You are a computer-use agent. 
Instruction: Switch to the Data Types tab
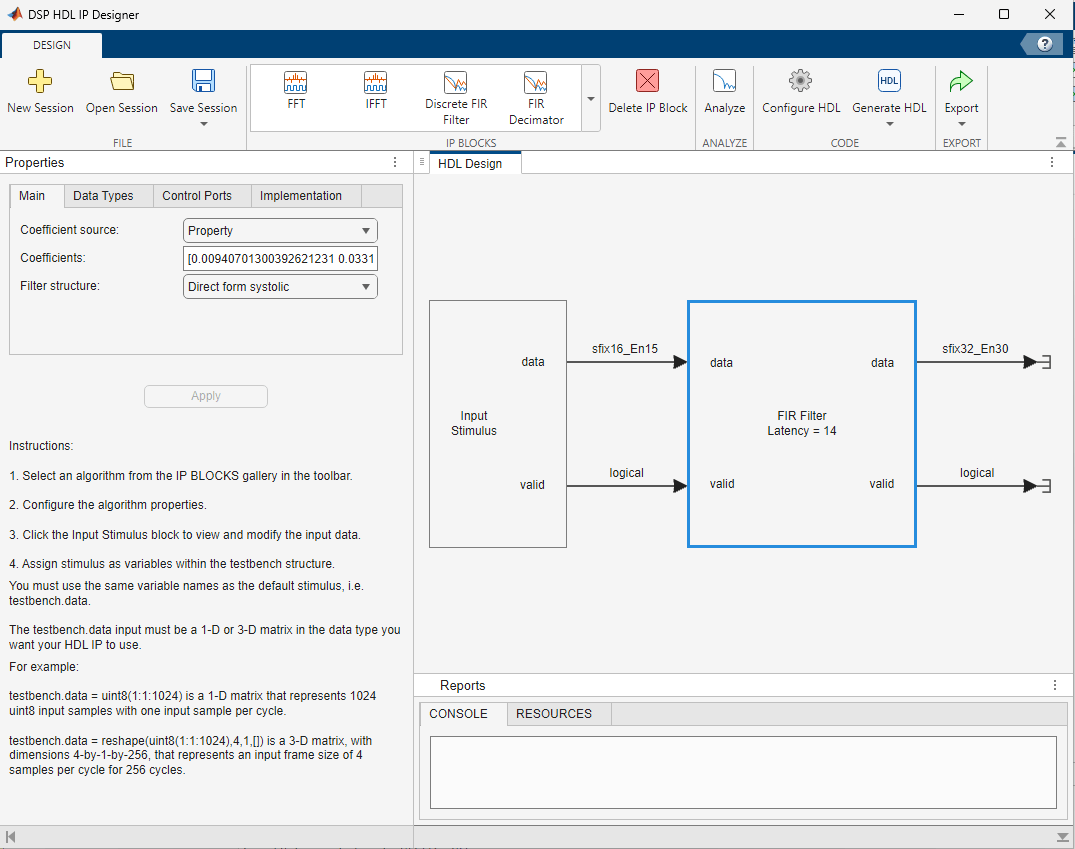107,196
